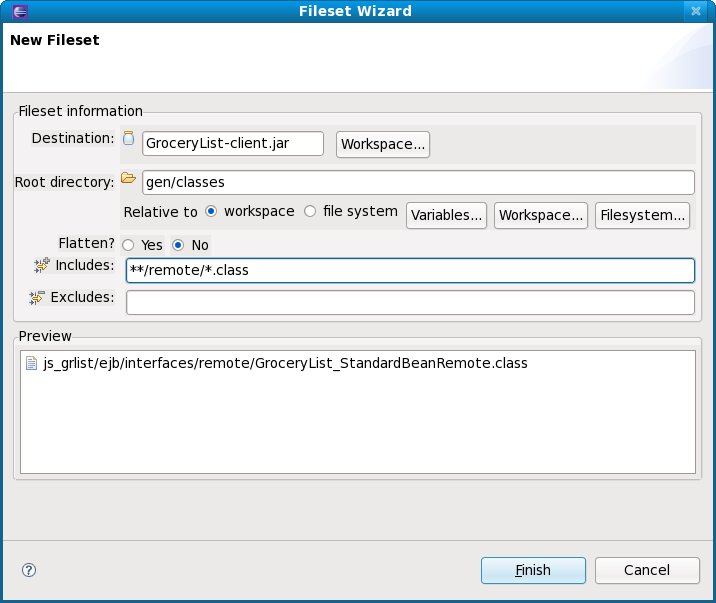Cancel the fileset wizard
This screenshot has height=603, width=716.
pos(646,570)
